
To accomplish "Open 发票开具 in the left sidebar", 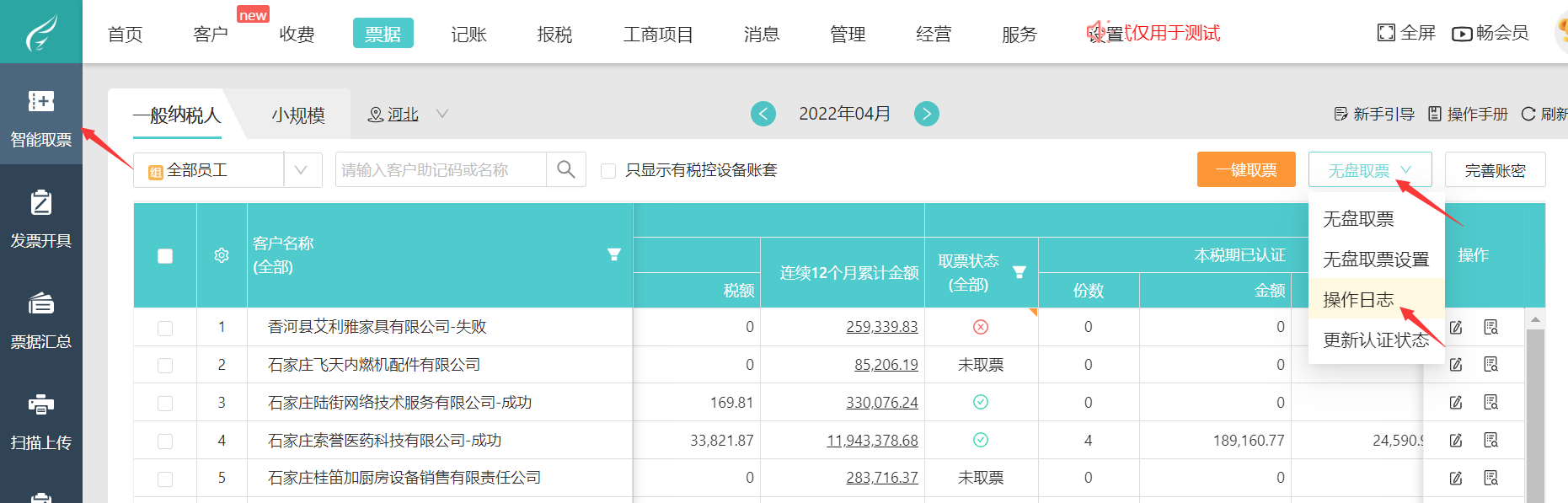I will coord(40,218).
